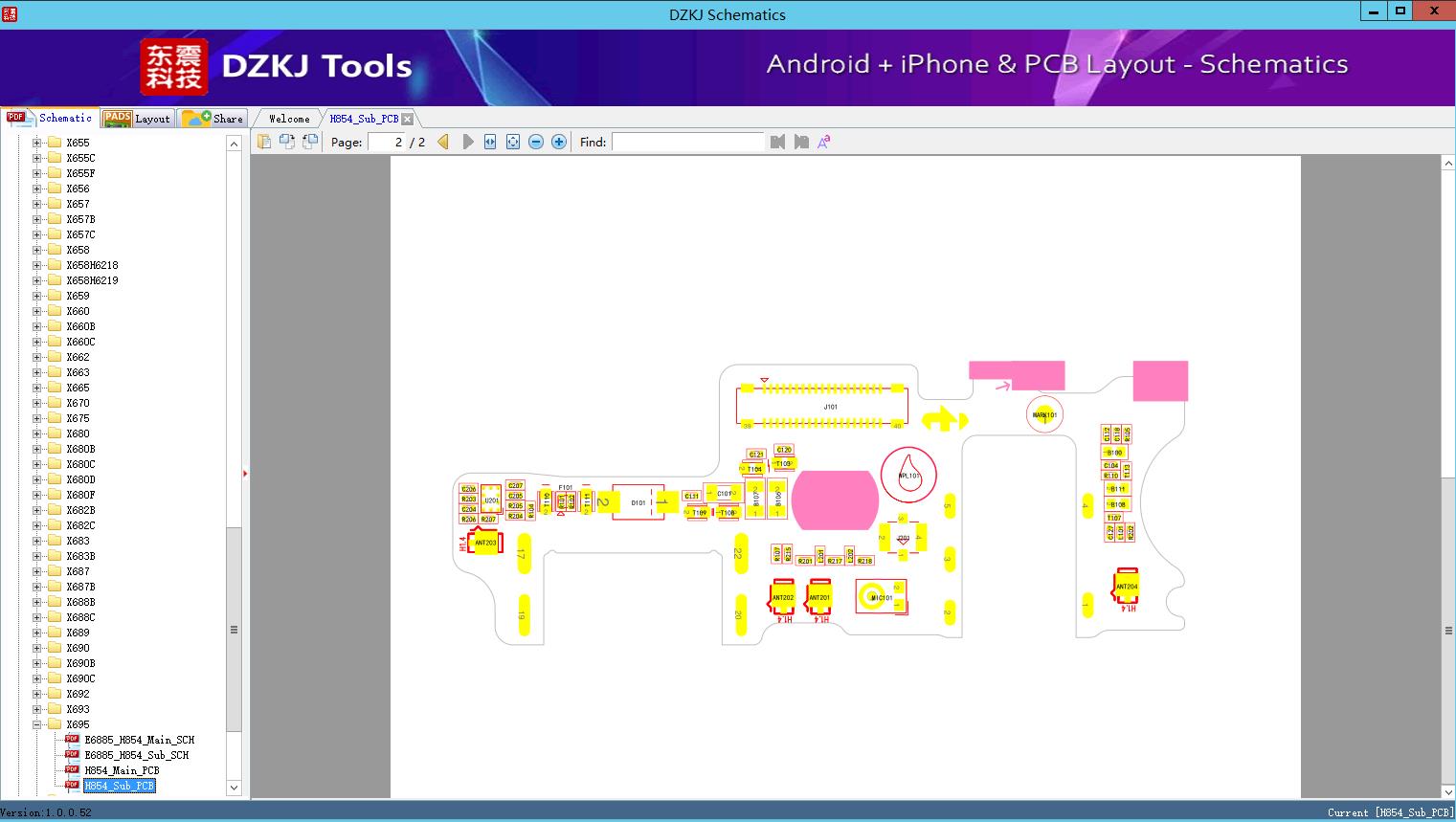
Task: Click the copy icon in the toolbar
Action: [x=264, y=142]
